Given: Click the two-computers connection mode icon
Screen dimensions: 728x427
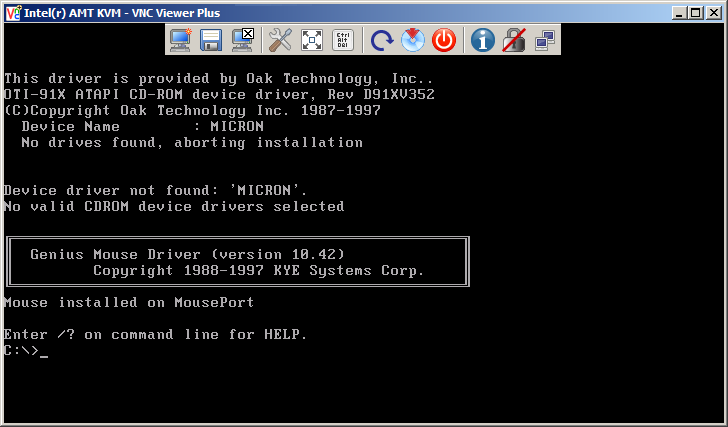Looking at the screenshot, I should point(545,40).
